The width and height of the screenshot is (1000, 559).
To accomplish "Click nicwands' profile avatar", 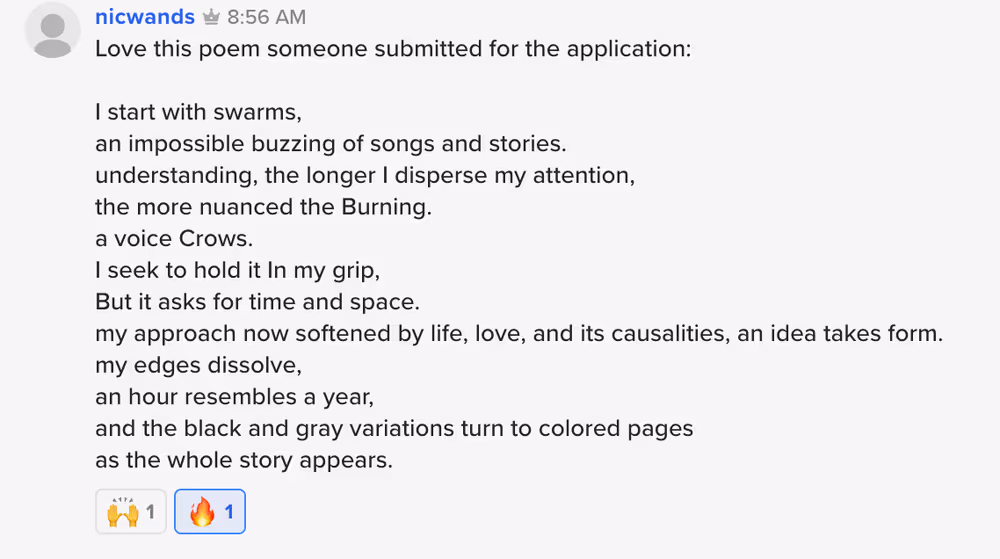I will tap(51, 31).
